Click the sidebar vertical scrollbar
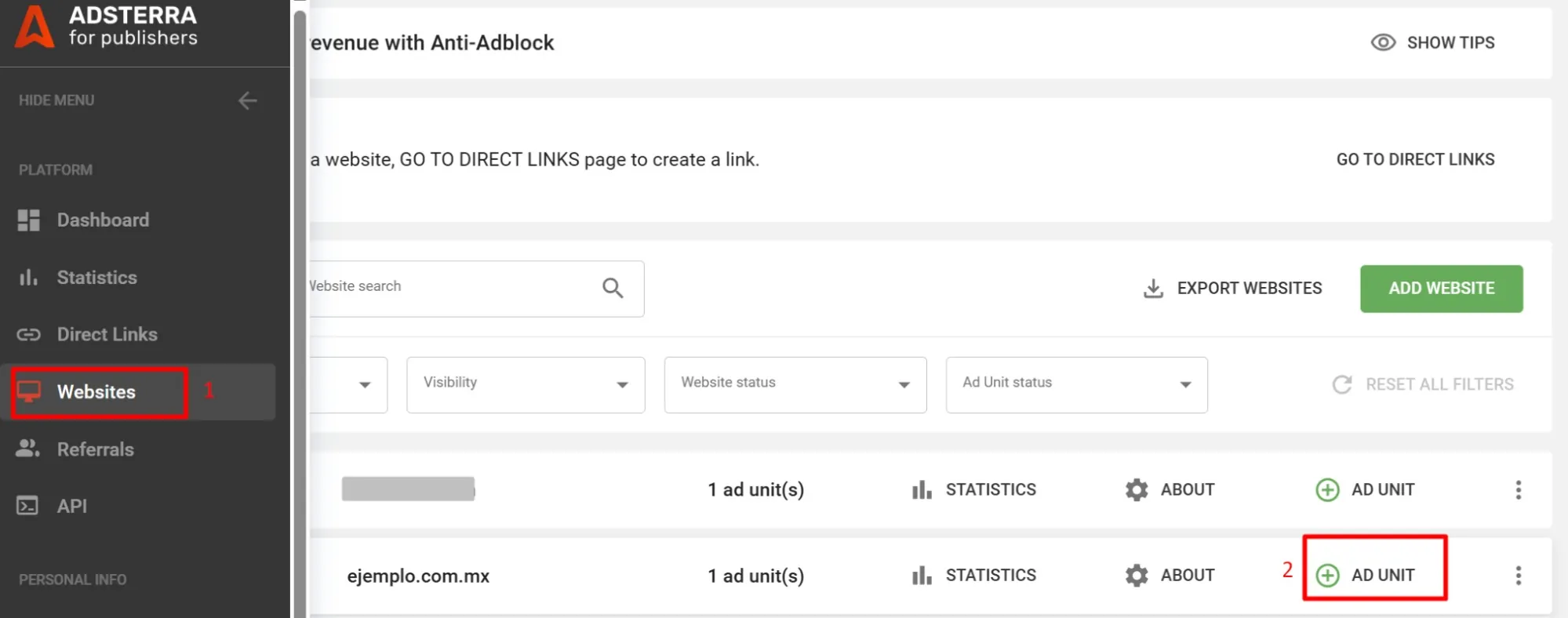The height and width of the screenshot is (618, 1568). point(300,314)
